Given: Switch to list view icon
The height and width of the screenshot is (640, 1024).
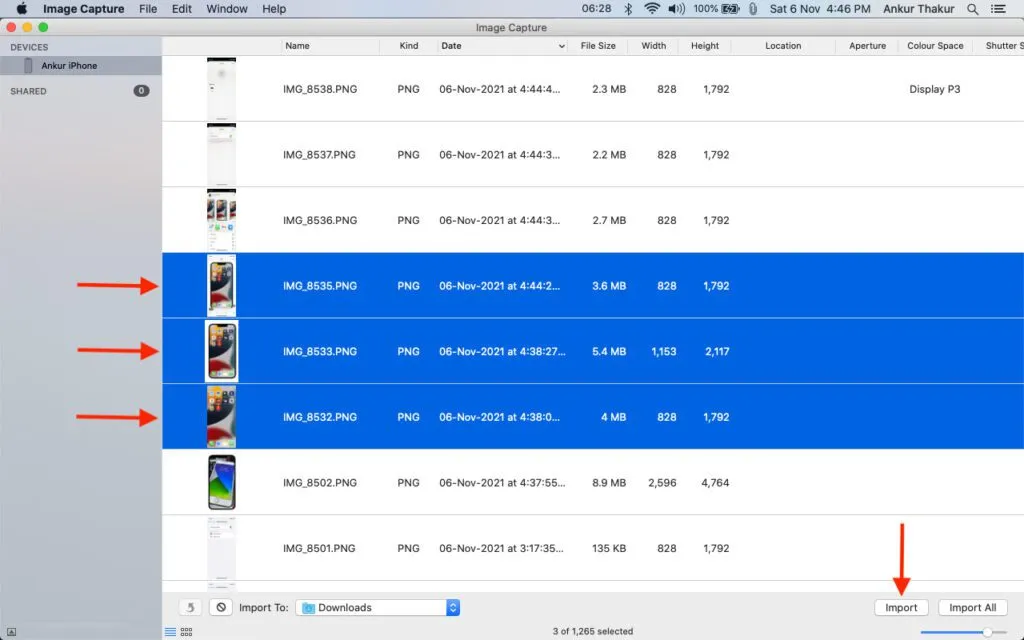Looking at the screenshot, I should tap(170, 632).
